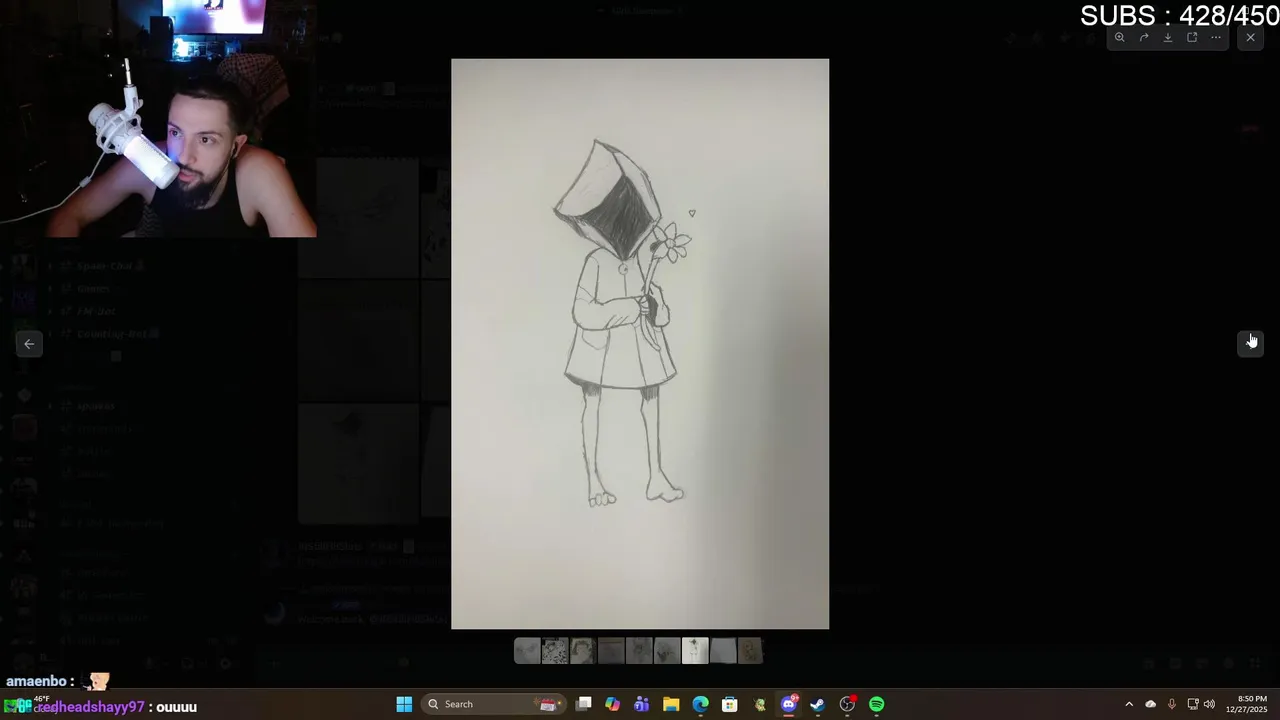Forward the image with the arrow icon
This screenshot has width=1280, height=720.
(x=1144, y=38)
